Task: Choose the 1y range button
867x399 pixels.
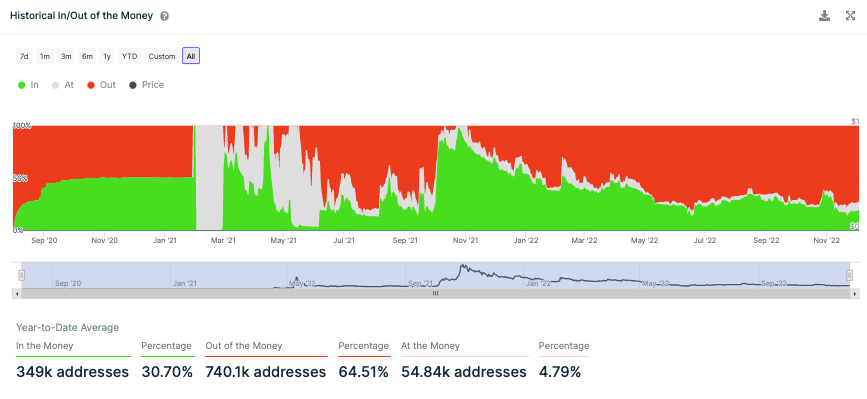Action: coord(107,56)
